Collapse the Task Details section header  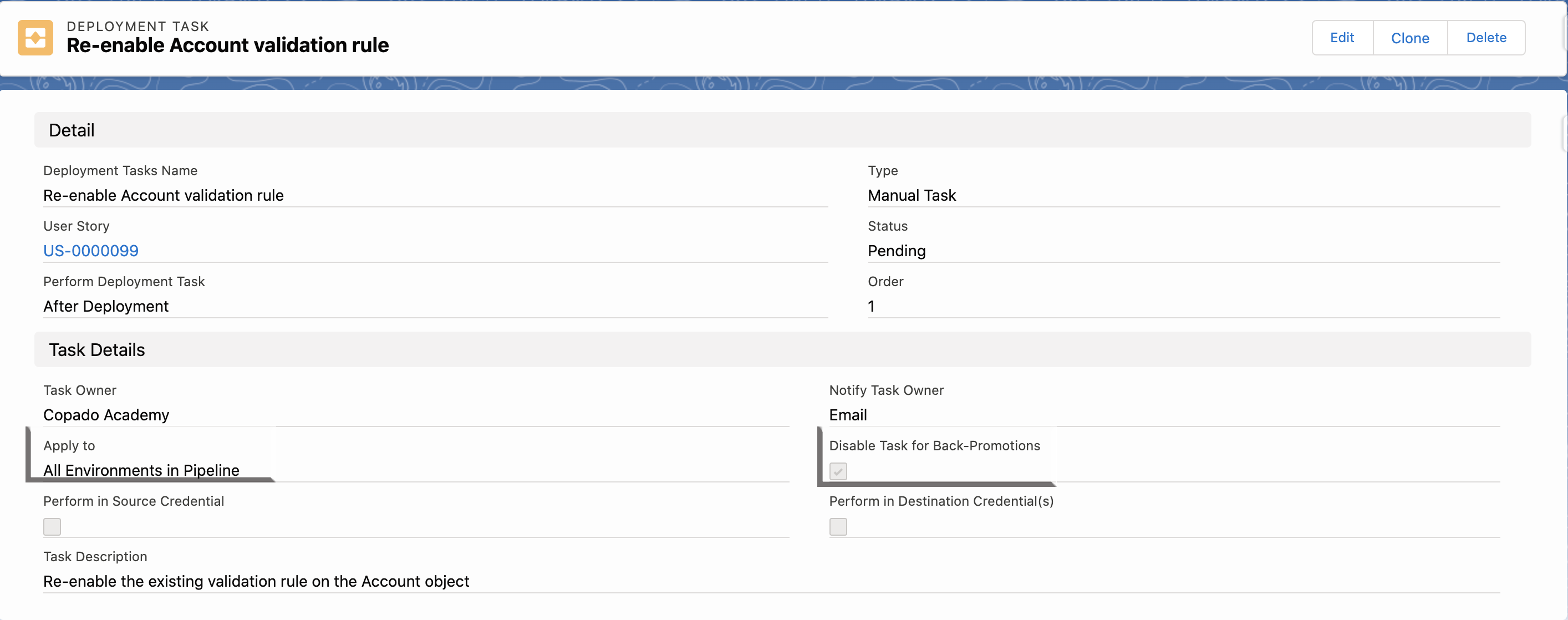click(x=97, y=349)
